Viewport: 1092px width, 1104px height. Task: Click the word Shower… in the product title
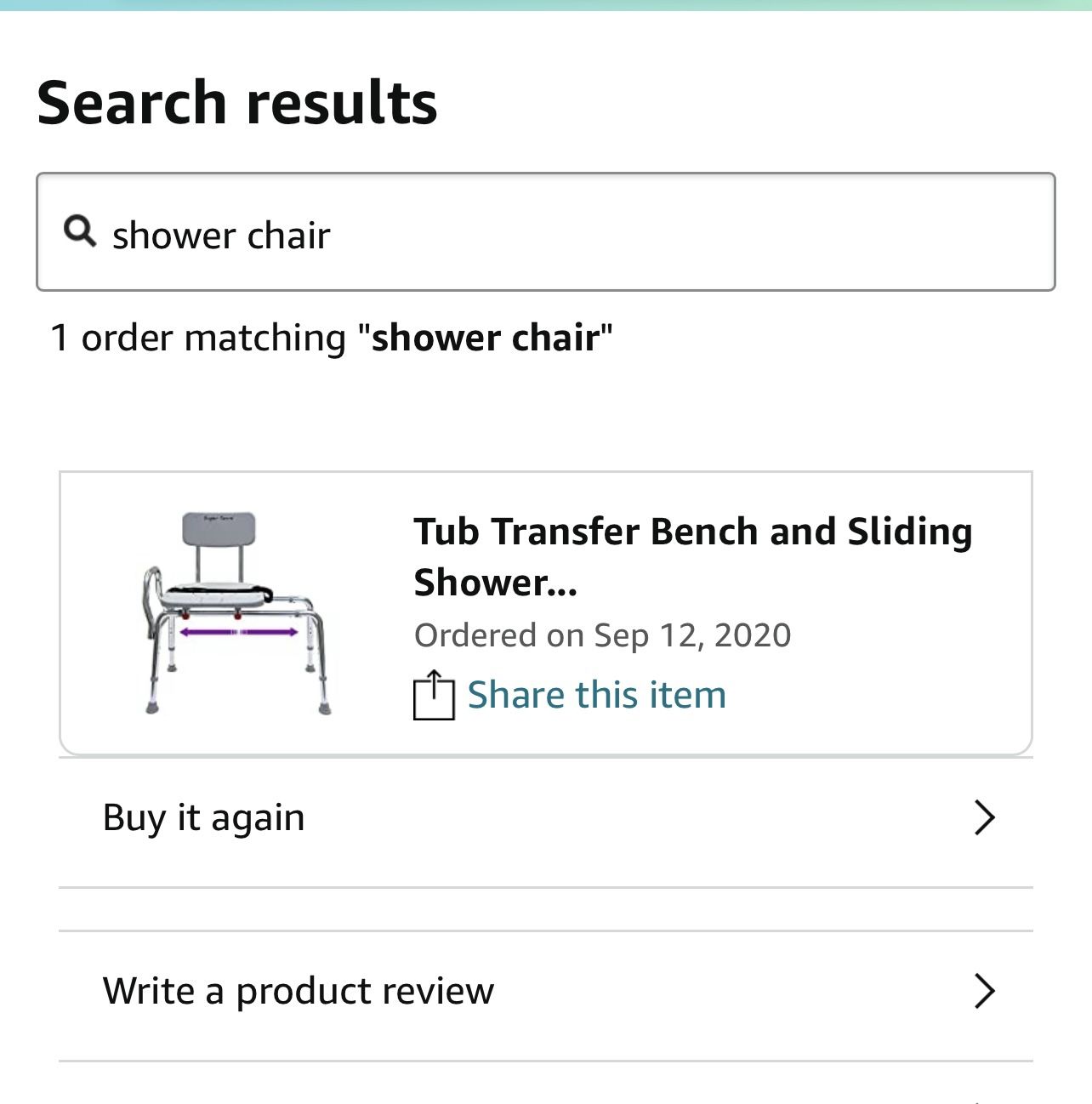(x=495, y=583)
